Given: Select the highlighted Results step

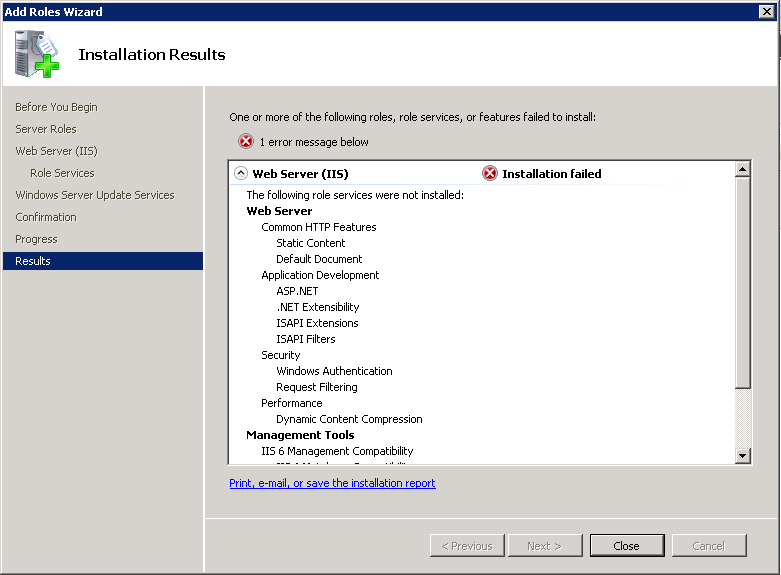Looking at the screenshot, I should click(103, 261).
